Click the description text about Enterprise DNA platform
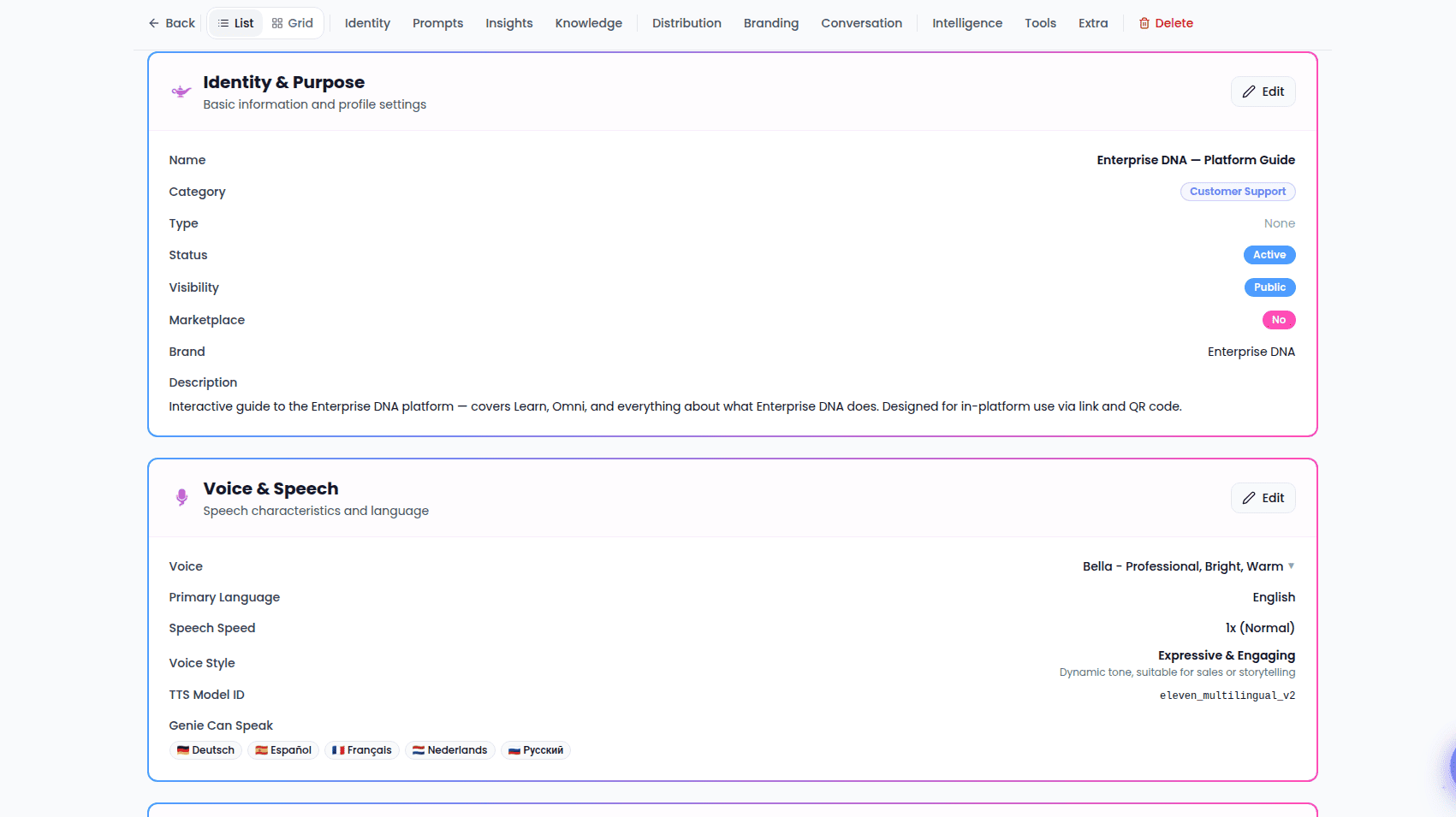This screenshot has height=817, width=1456. [x=675, y=406]
